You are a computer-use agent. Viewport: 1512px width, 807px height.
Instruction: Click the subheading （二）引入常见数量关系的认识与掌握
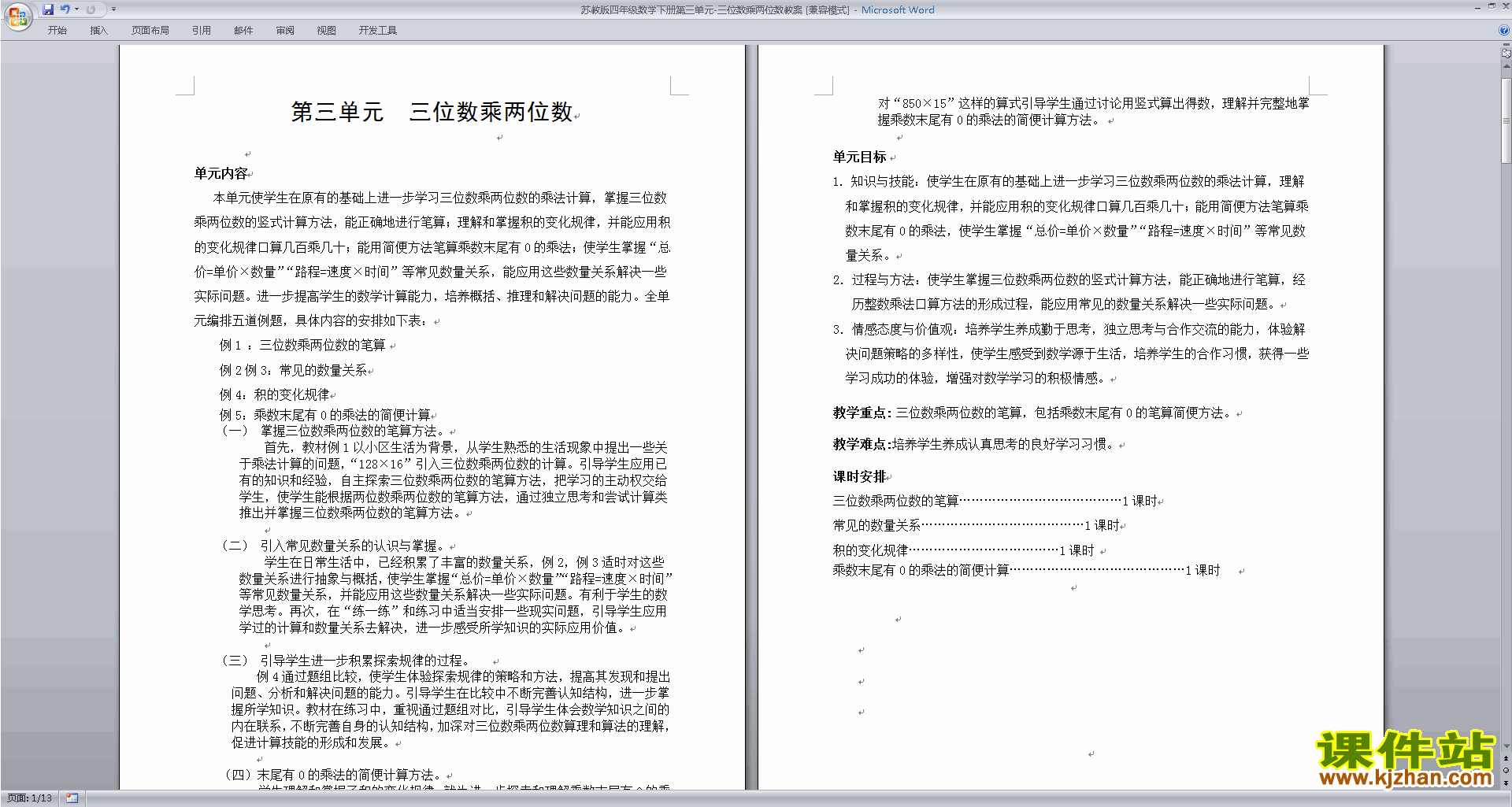[x=334, y=546]
